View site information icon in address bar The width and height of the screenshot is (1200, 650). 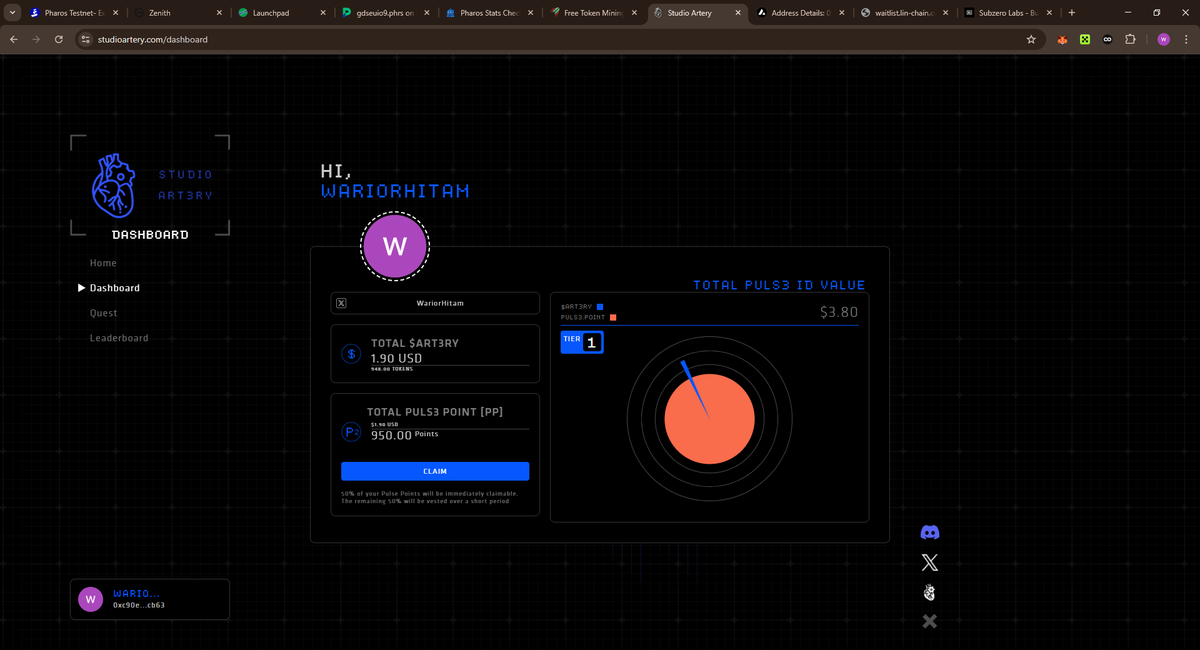(86, 39)
